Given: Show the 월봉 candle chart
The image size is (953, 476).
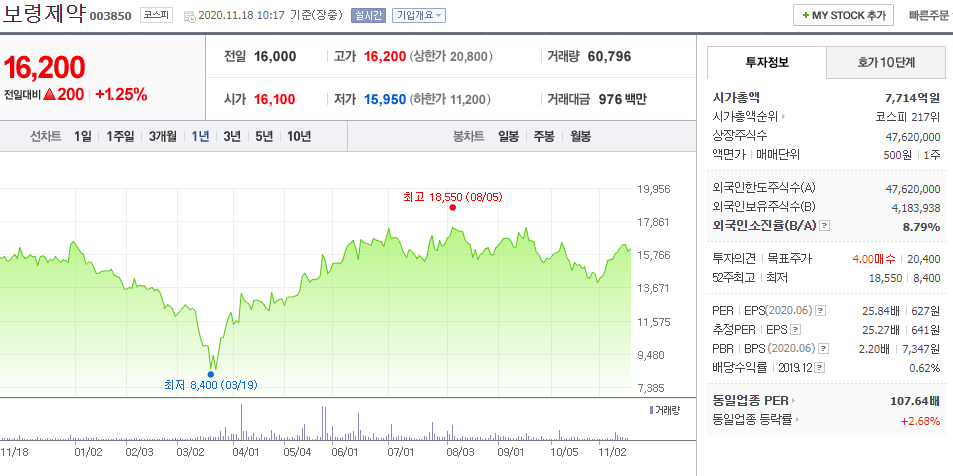Looking at the screenshot, I should (580, 136).
